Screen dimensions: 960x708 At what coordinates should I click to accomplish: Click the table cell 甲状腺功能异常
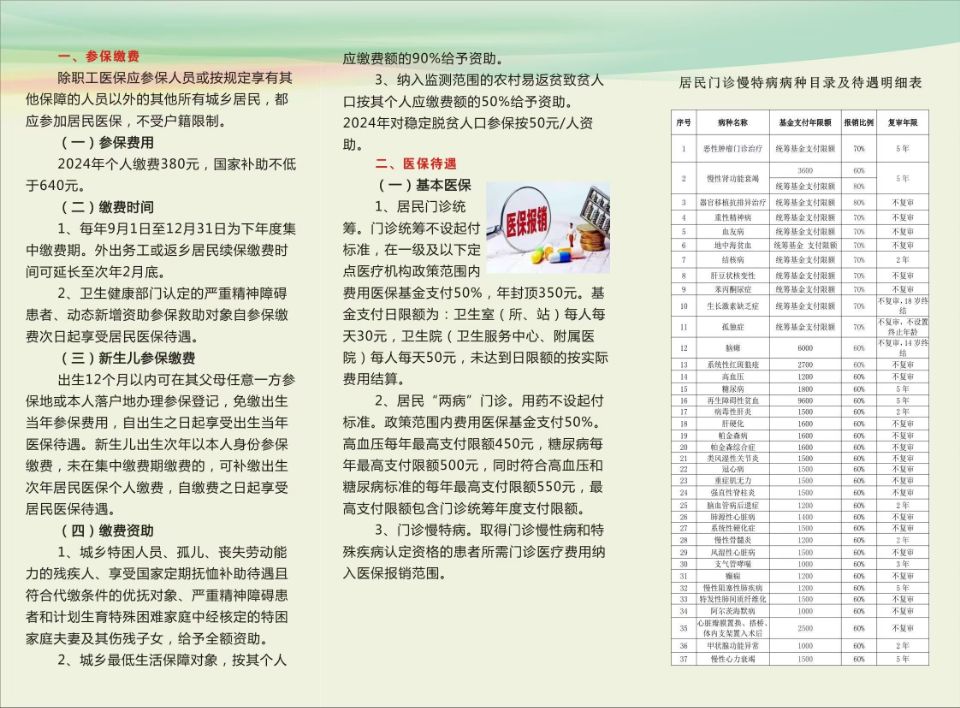coord(733,646)
